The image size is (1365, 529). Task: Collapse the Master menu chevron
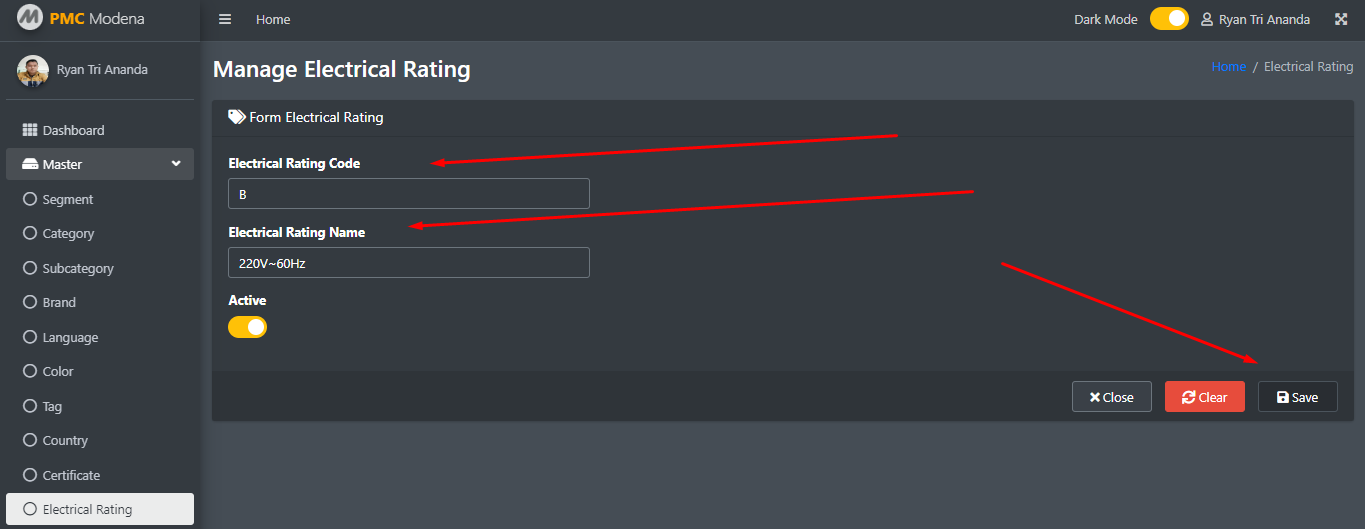(x=176, y=164)
